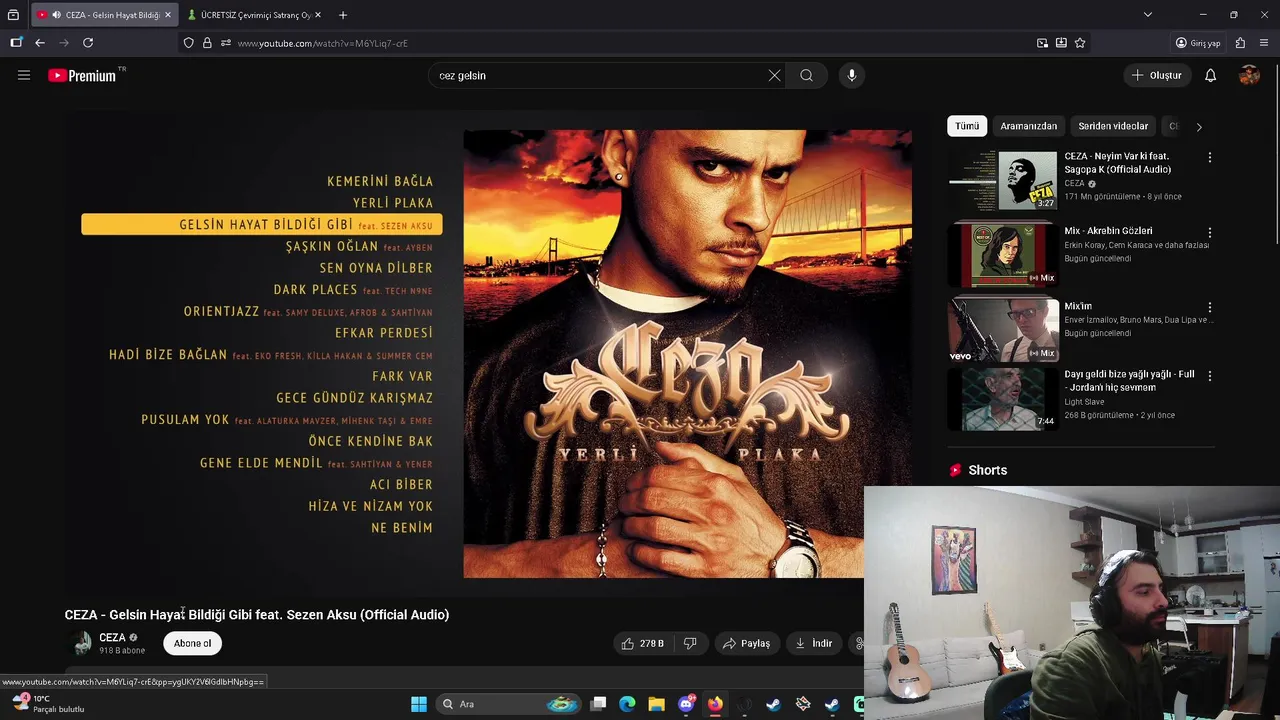The height and width of the screenshot is (720, 1280).
Task: Select the Tümü filter chip
Action: click(967, 126)
